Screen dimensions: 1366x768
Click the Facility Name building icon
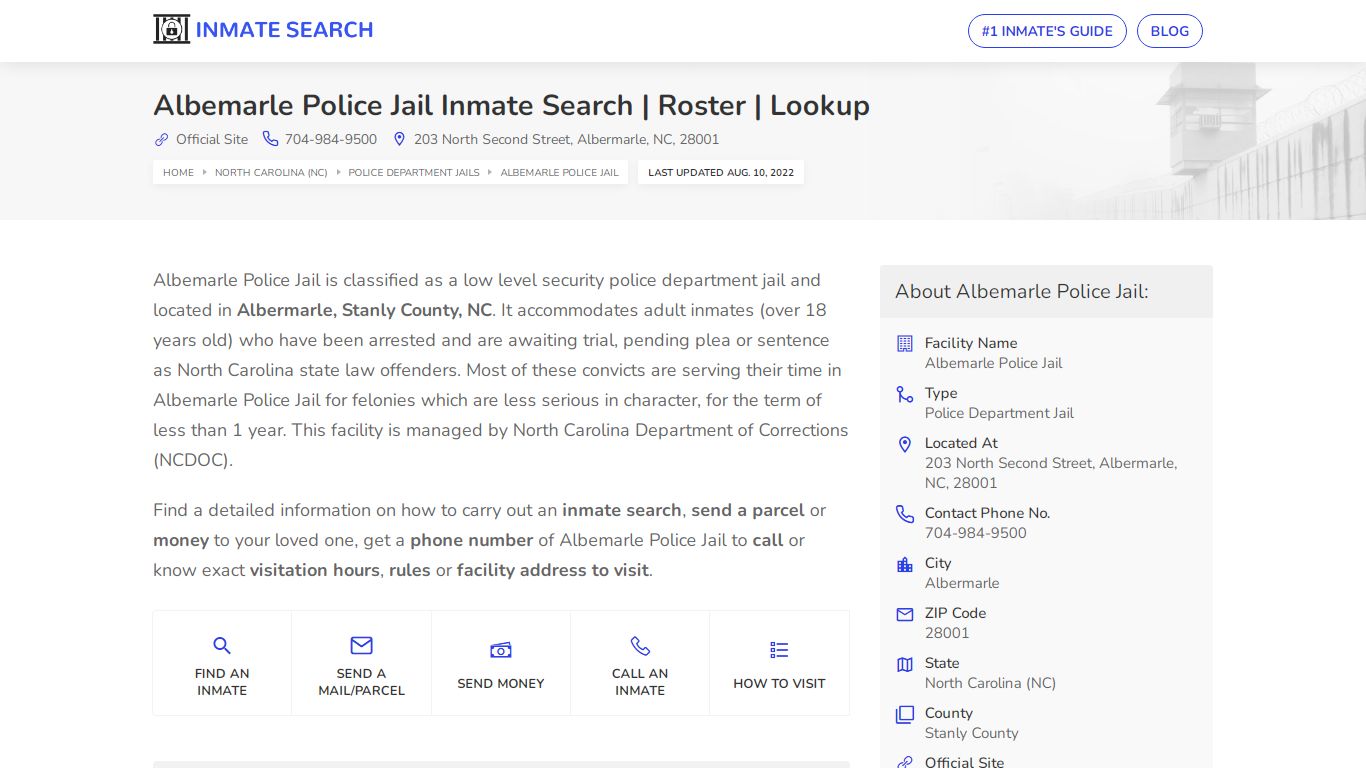point(905,343)
